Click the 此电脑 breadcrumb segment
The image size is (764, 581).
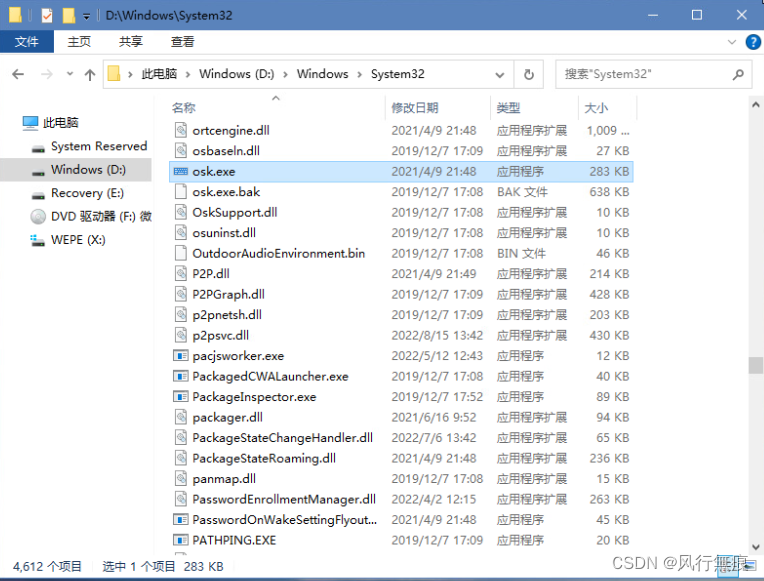pos(159,74)
